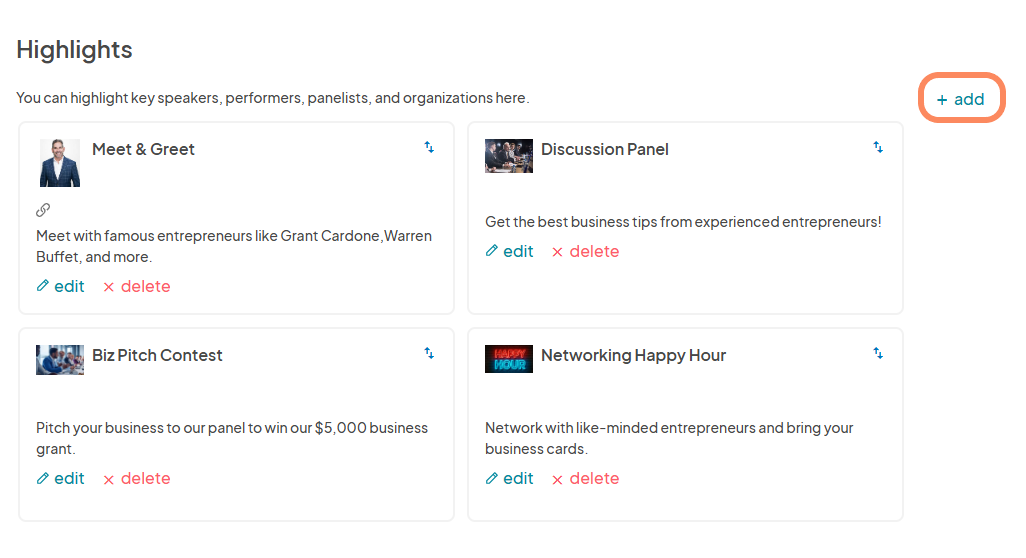Click the pencil icon on Discussion Panel card
The height and width of the screenshot is (558, 1026).
click(491, 251)
